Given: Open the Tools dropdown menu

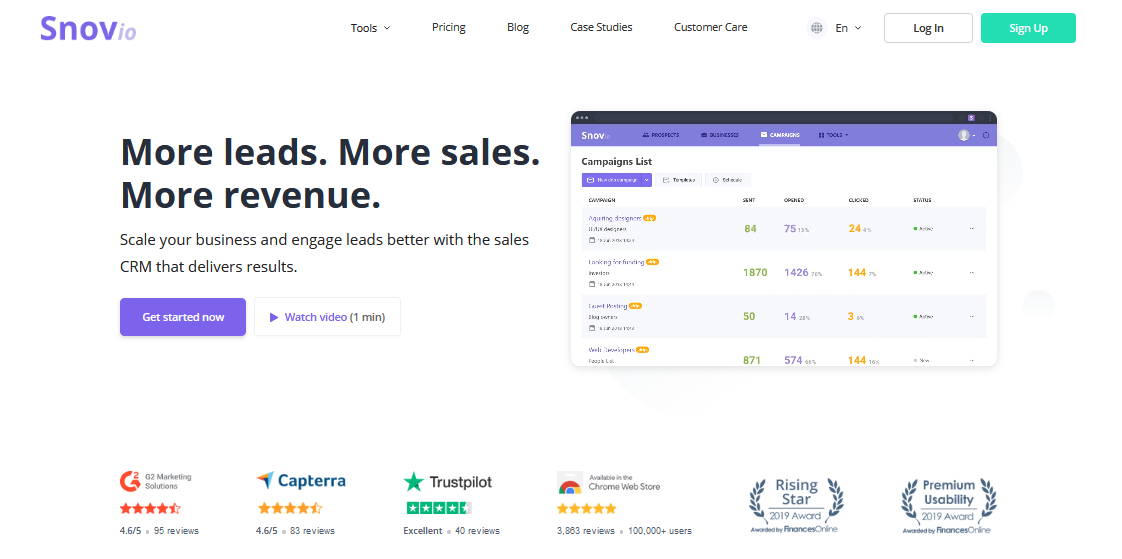Looking at the screenshot, I should point(370,28).
